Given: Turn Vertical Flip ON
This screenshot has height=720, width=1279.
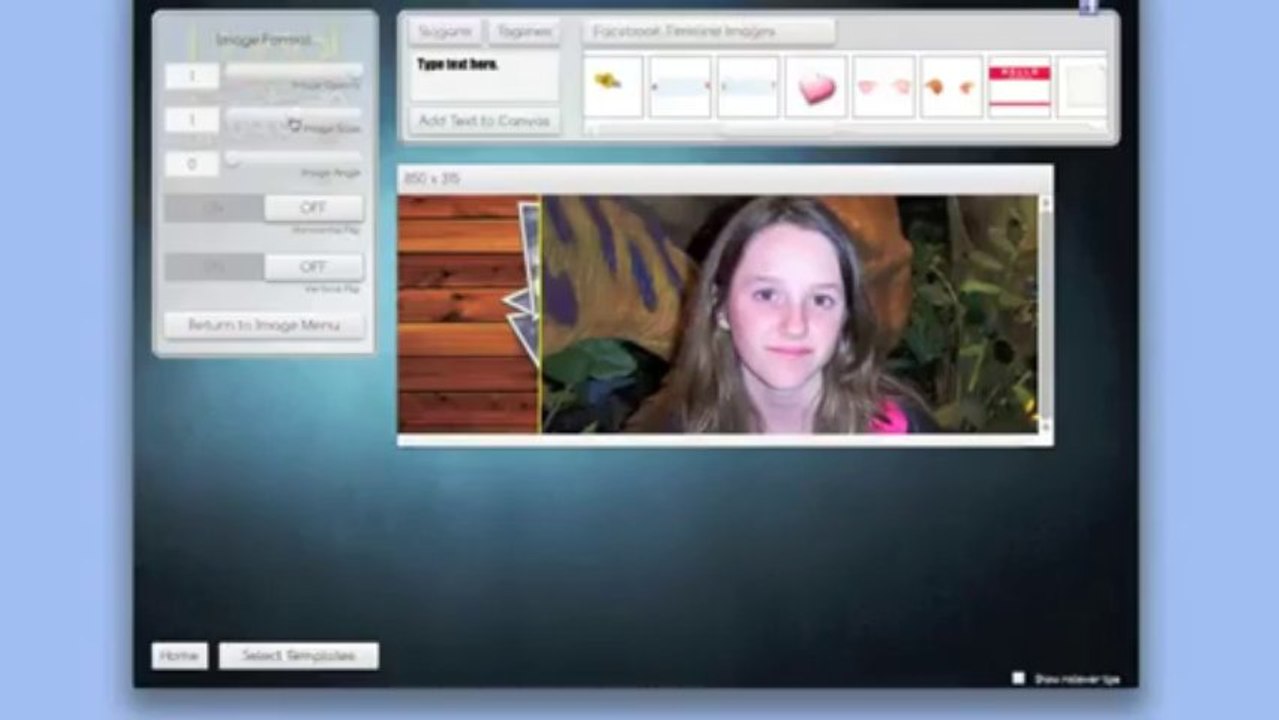Looking at the screenshot, I should [x=214, y=267].
